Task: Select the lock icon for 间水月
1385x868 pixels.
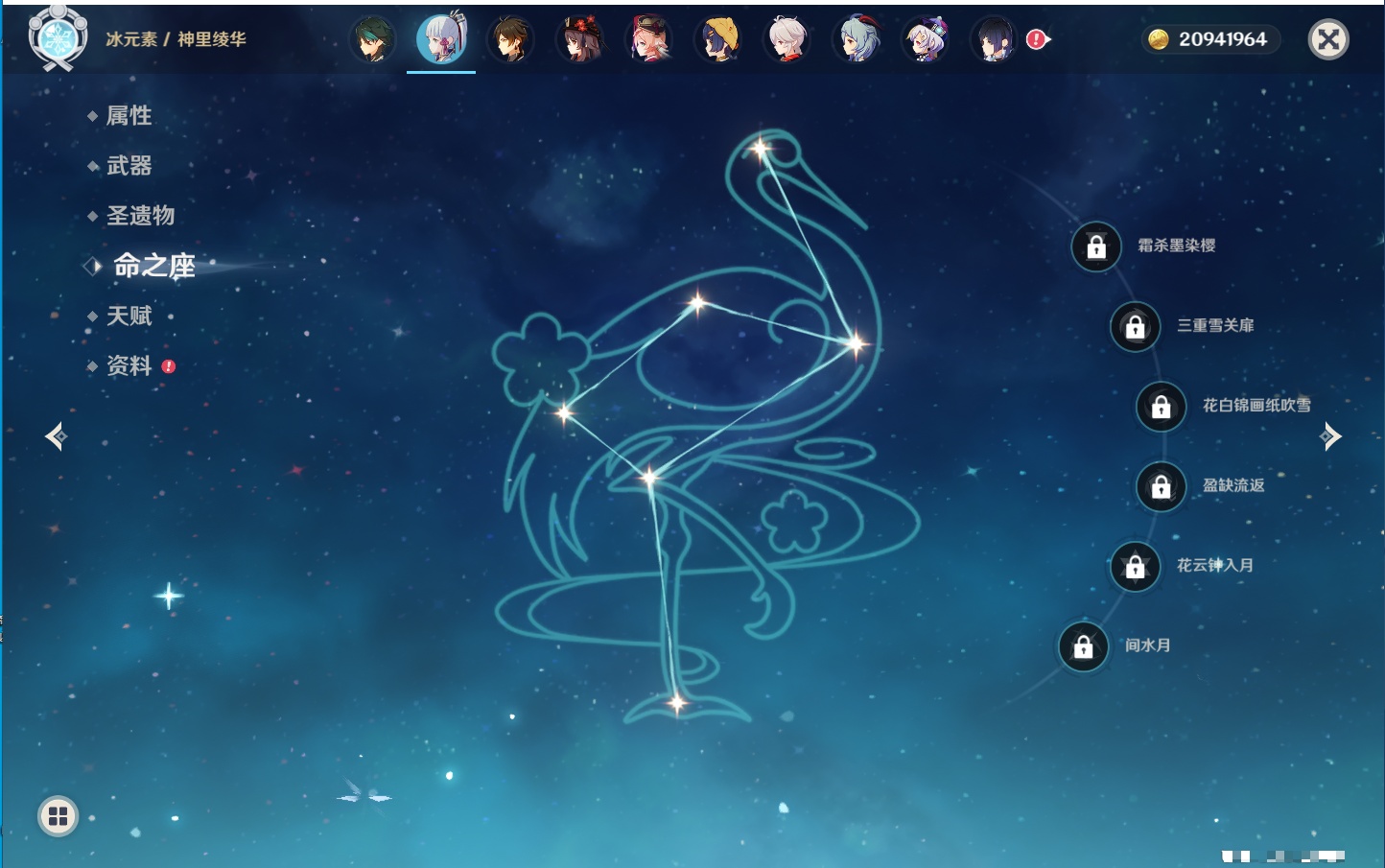Action: click(1084, 646)
